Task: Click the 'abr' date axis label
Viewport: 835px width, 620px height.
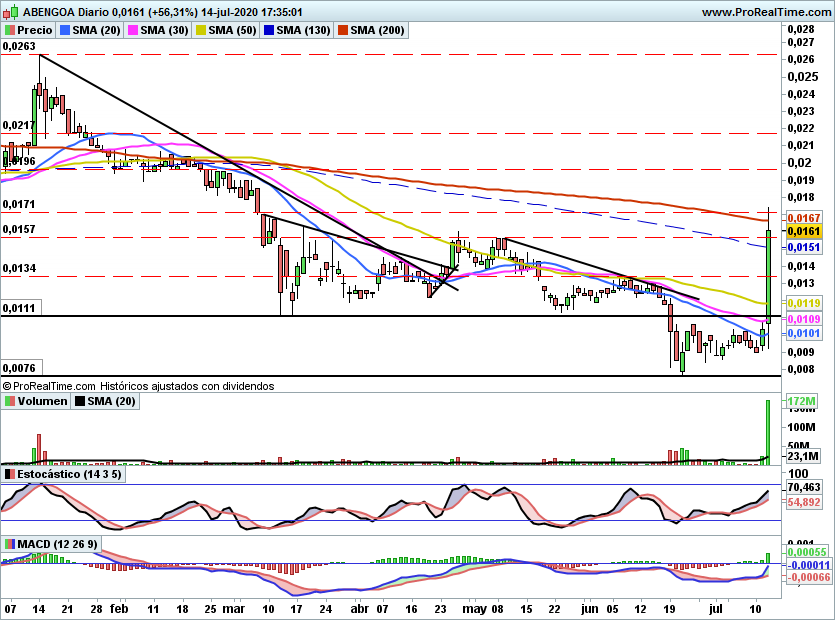Action: coord(359,609)
